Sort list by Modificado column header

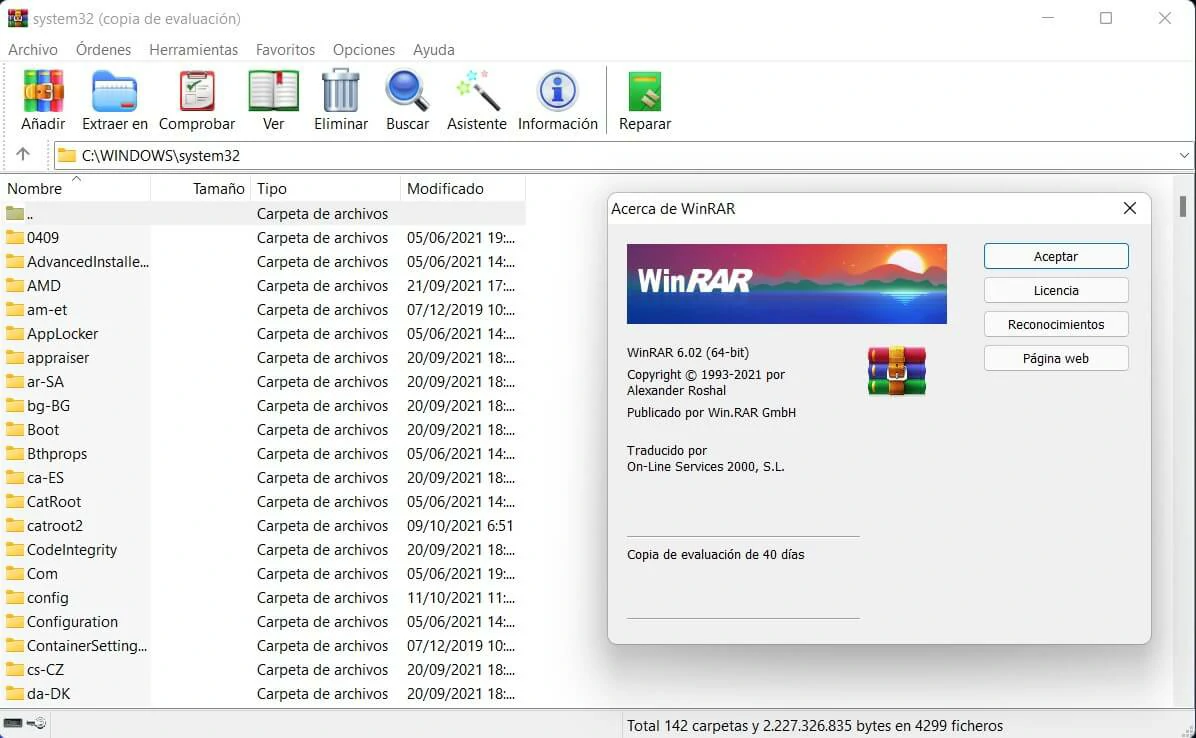coord(445,189)
